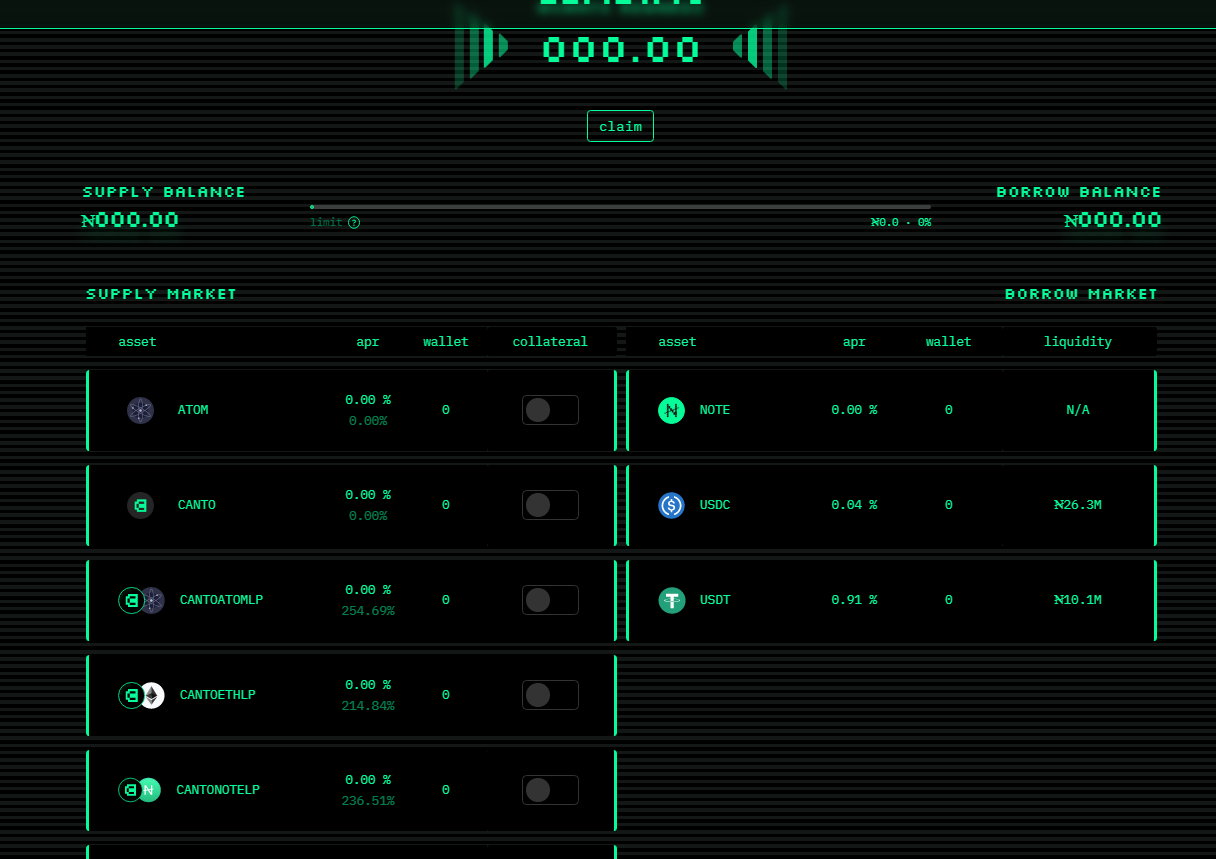
Task: Turn on collateral for CANTOATOMLP
Action: [550, 600]
